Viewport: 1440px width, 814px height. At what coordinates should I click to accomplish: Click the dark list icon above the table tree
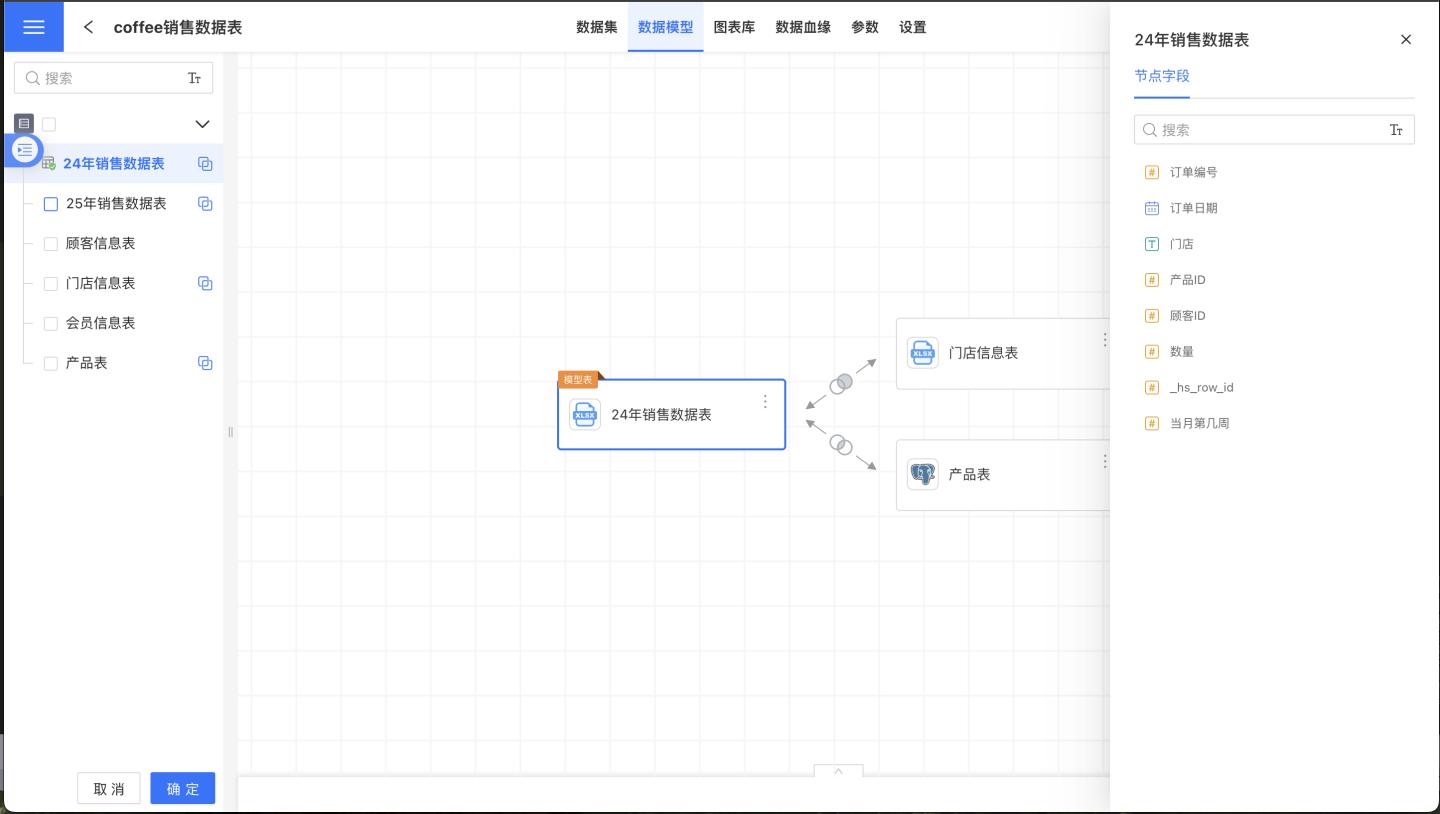point(25,123)
